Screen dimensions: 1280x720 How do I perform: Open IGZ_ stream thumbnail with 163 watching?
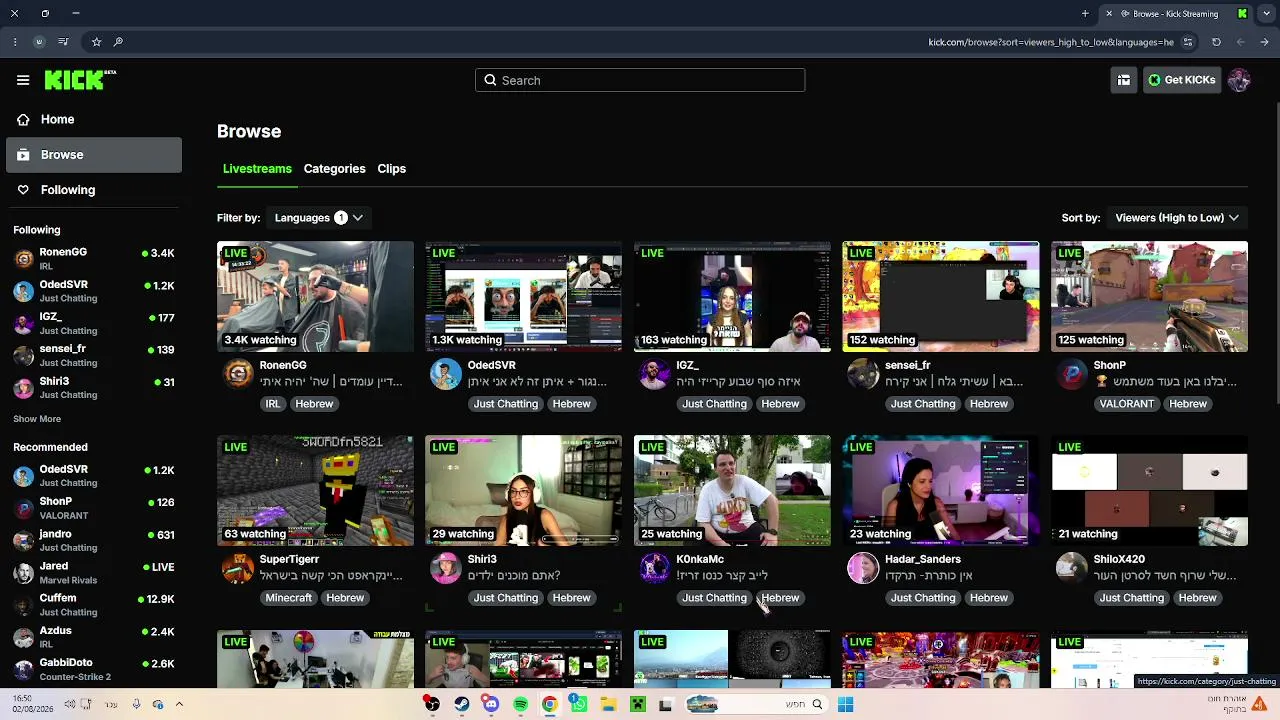point(732,296)
